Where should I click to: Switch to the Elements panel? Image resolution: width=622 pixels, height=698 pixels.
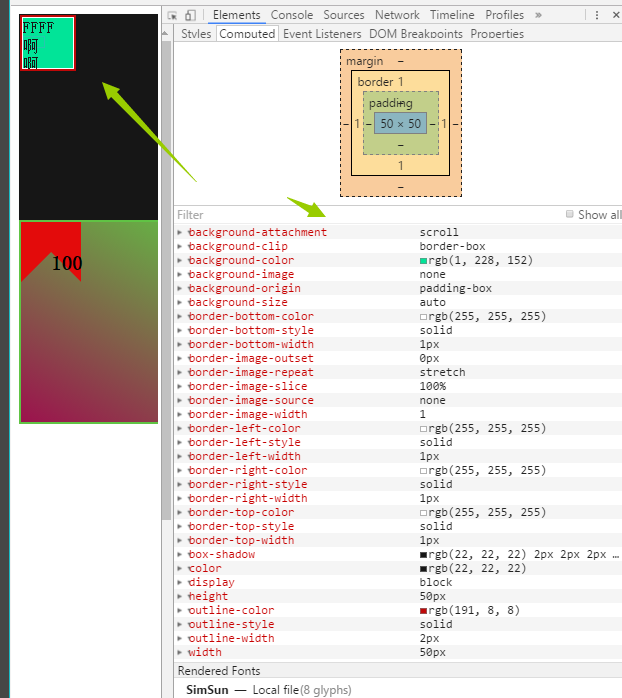click(236, 15)
